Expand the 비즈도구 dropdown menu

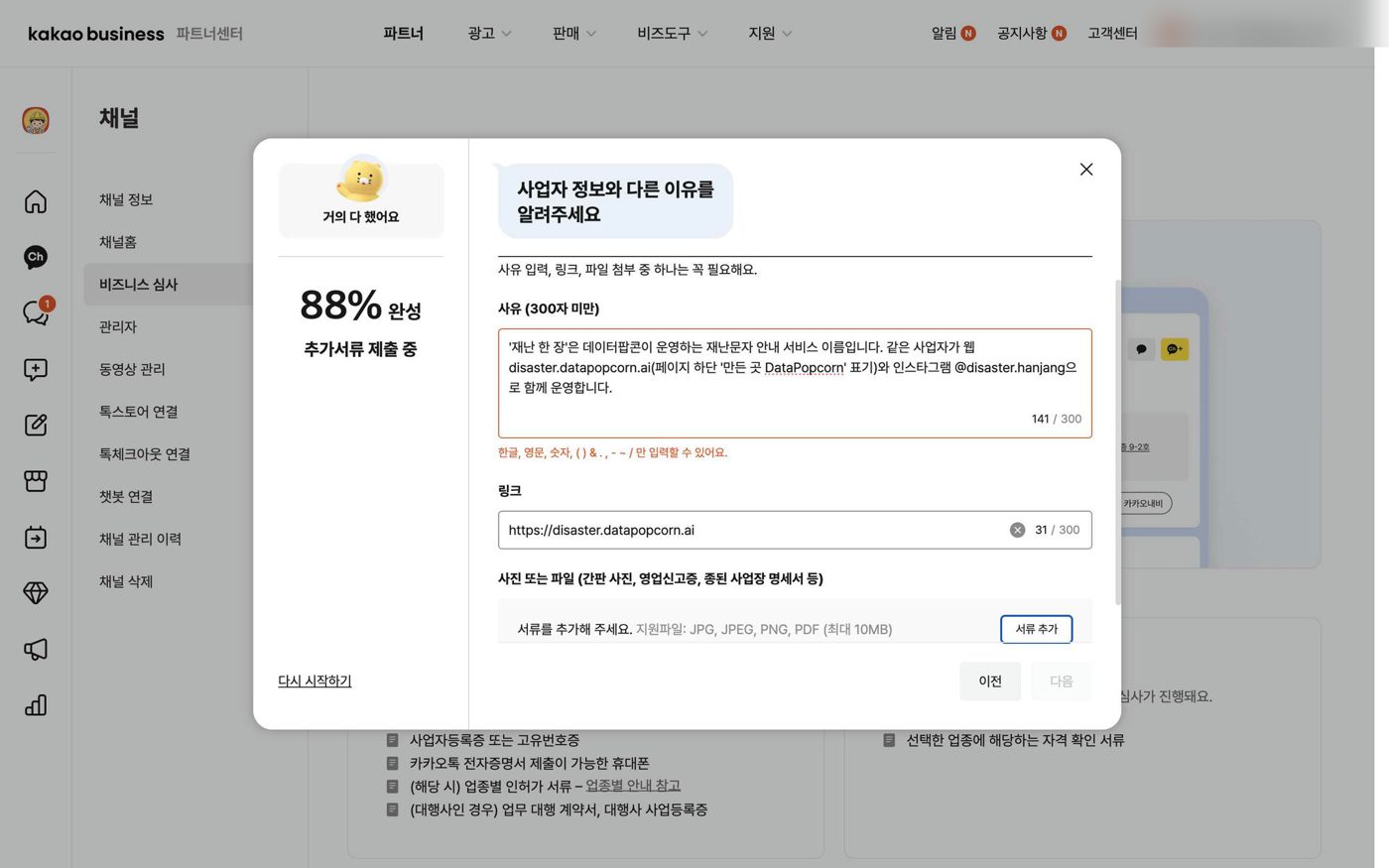click(x=673, y=34)
